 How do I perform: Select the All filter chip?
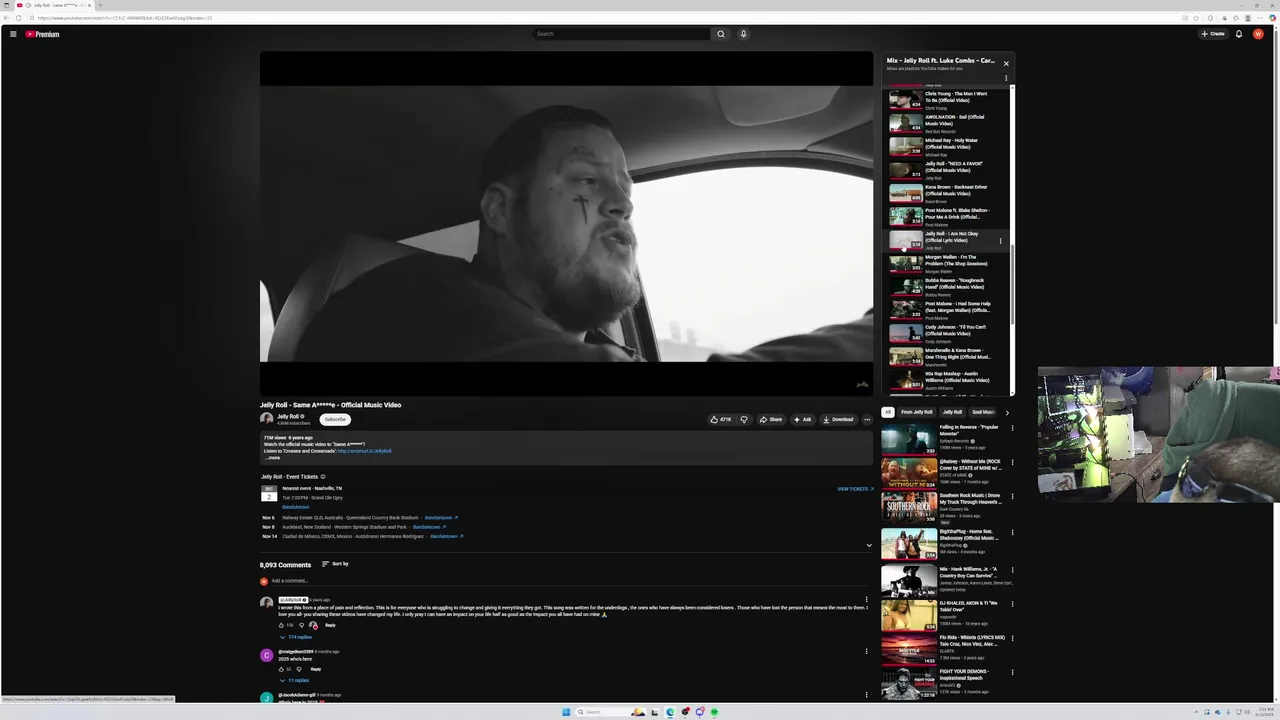click(887, 412)
